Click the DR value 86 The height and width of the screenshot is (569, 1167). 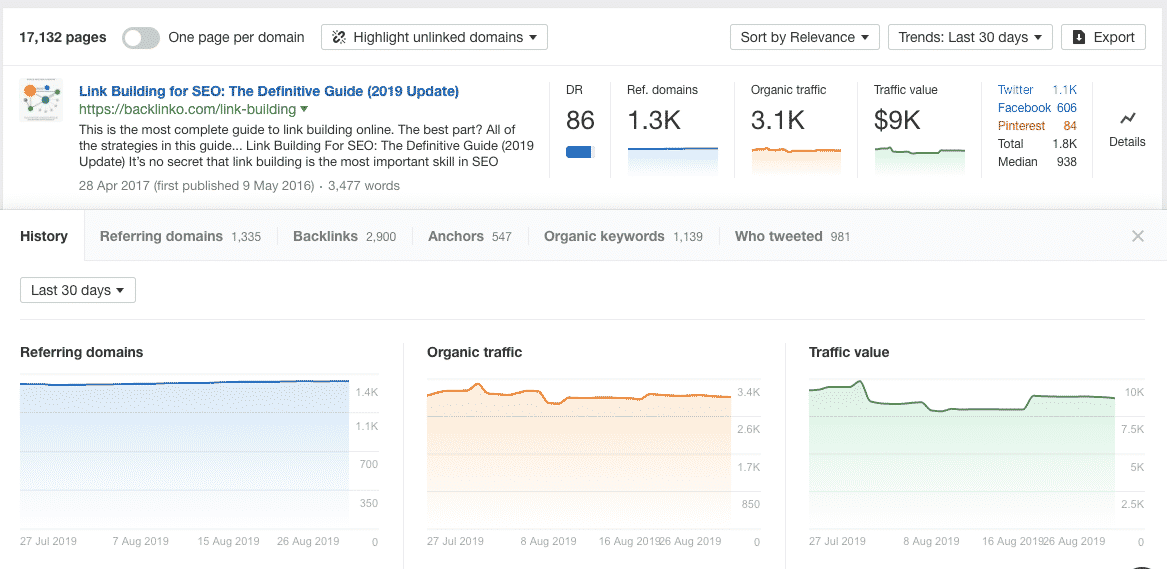(x=581, y=120)
